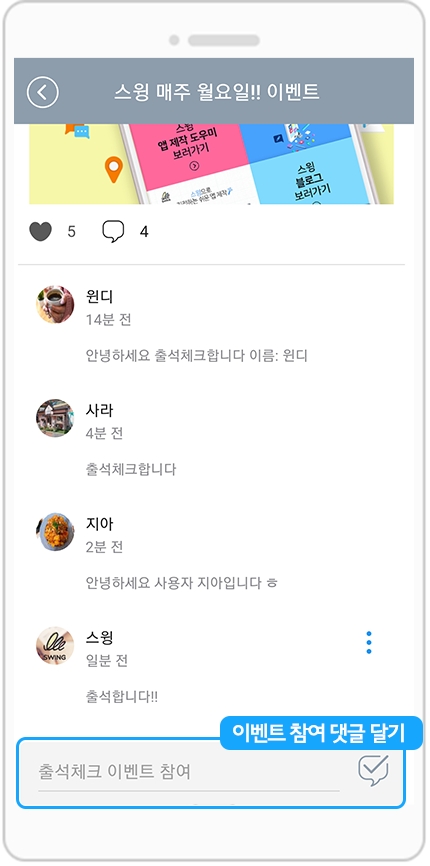Select username 스윙

99,638
